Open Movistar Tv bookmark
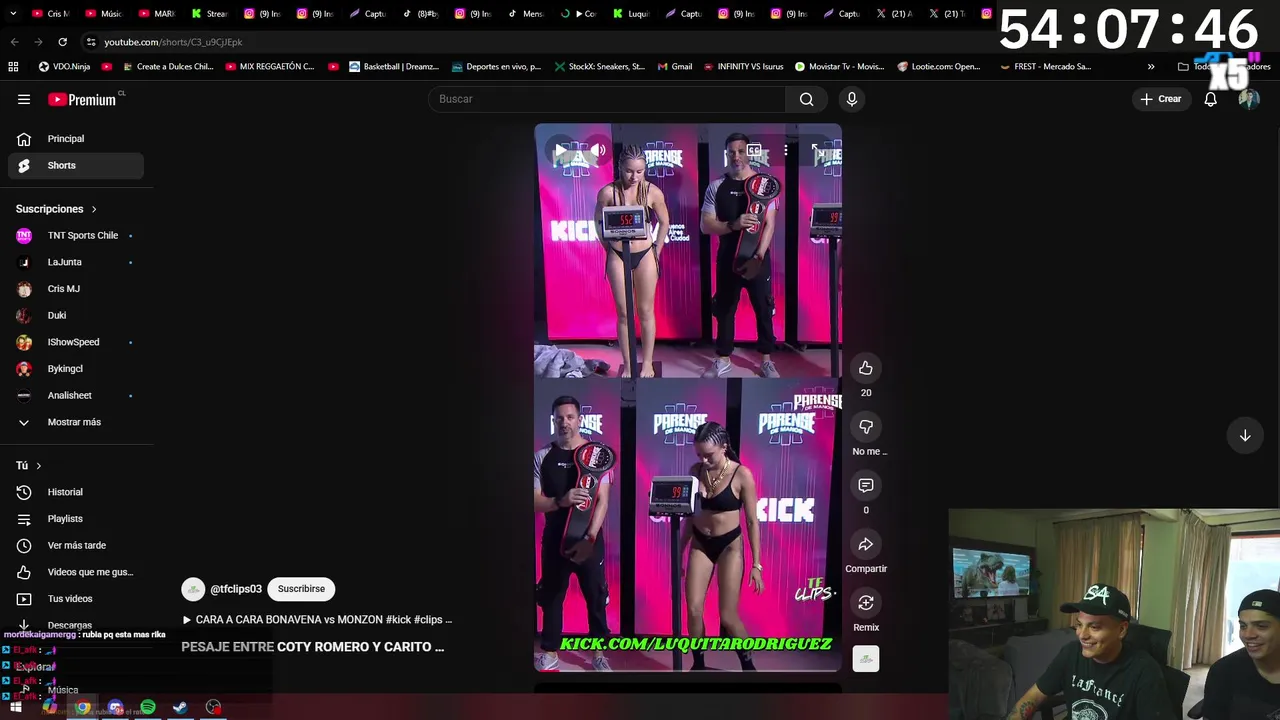Screen dimensions: 1280x720 pyautogui.click(x=839, y=67)
